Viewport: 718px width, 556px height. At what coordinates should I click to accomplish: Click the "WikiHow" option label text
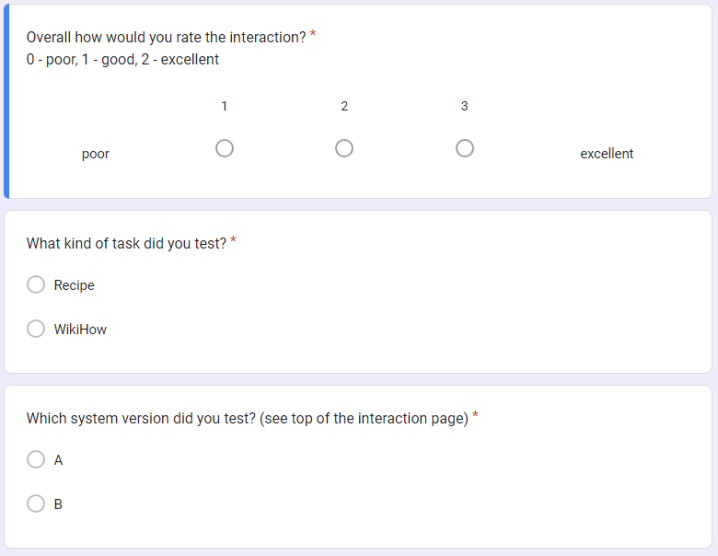(x=80, y=329)
